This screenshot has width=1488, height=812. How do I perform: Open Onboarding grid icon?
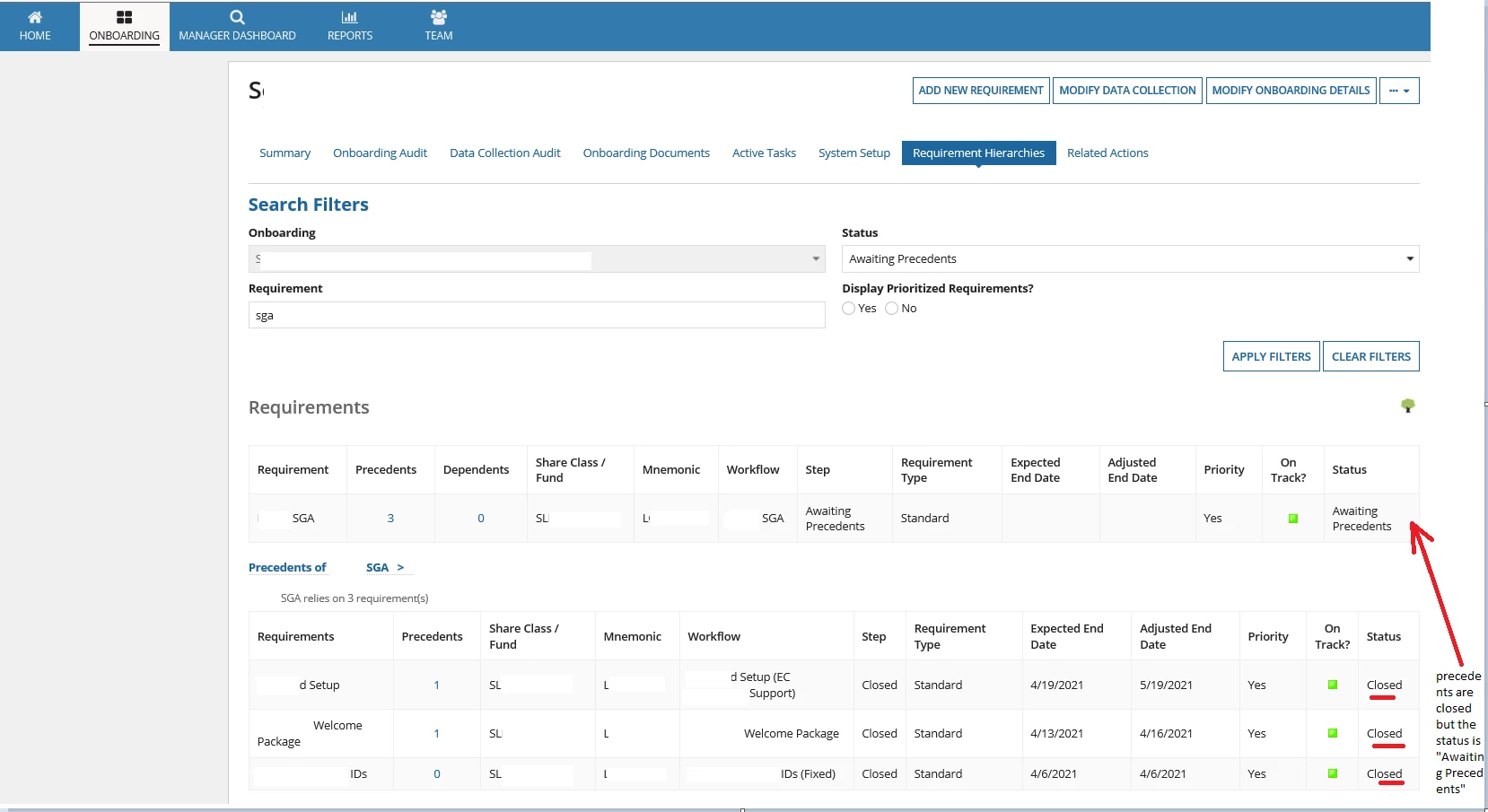pos(125,17)
